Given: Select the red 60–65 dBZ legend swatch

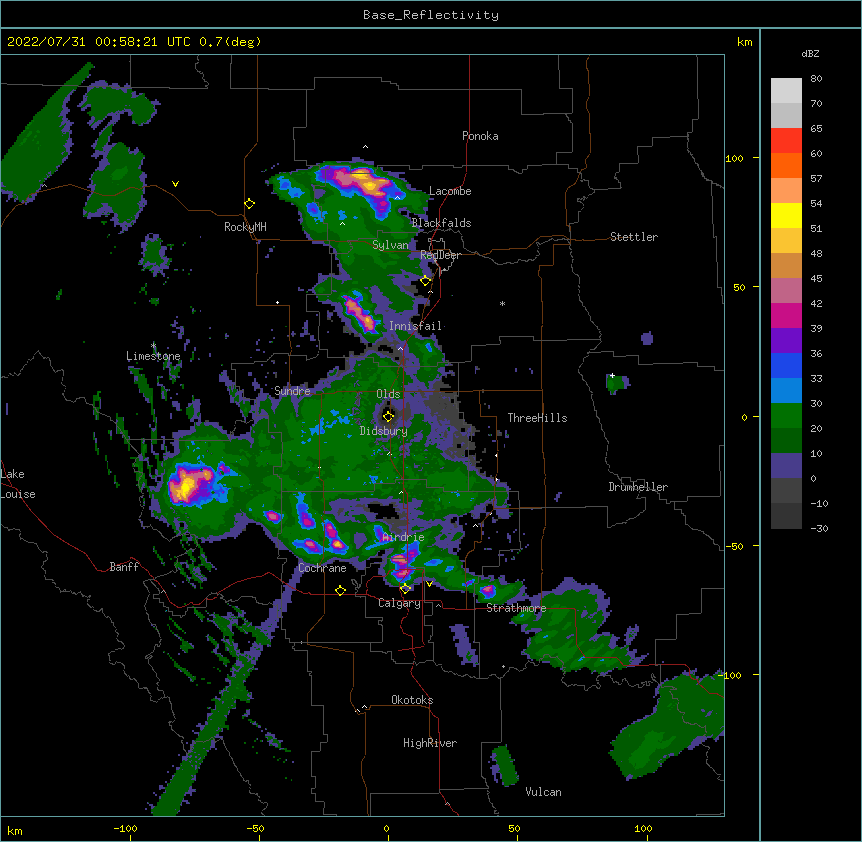Looking at the screenshot, I should point(786,141).
